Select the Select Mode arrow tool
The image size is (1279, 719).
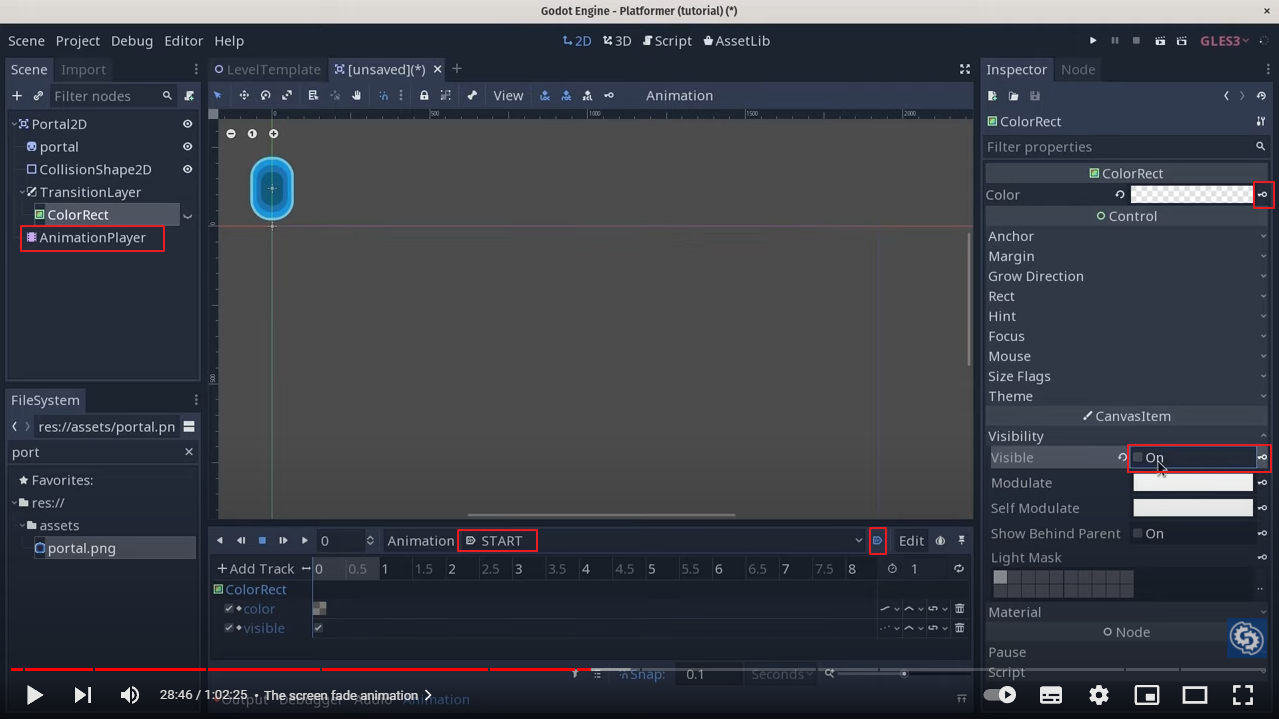[x=218, y=96]
